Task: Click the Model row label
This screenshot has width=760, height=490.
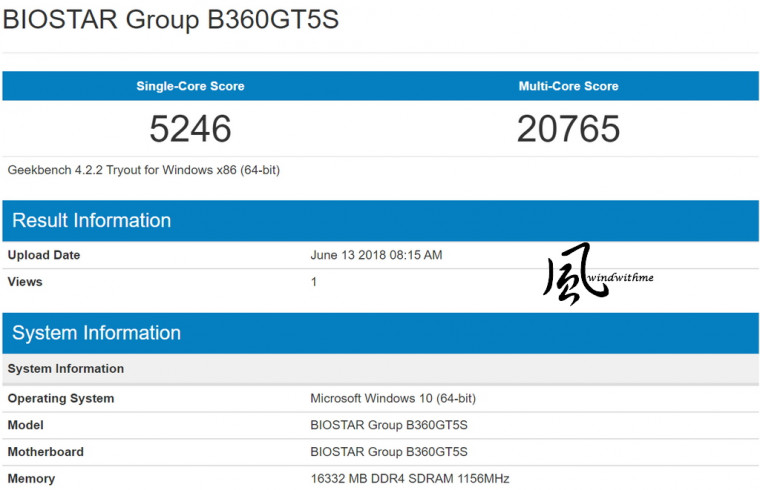Action: [x=26, y=425]
